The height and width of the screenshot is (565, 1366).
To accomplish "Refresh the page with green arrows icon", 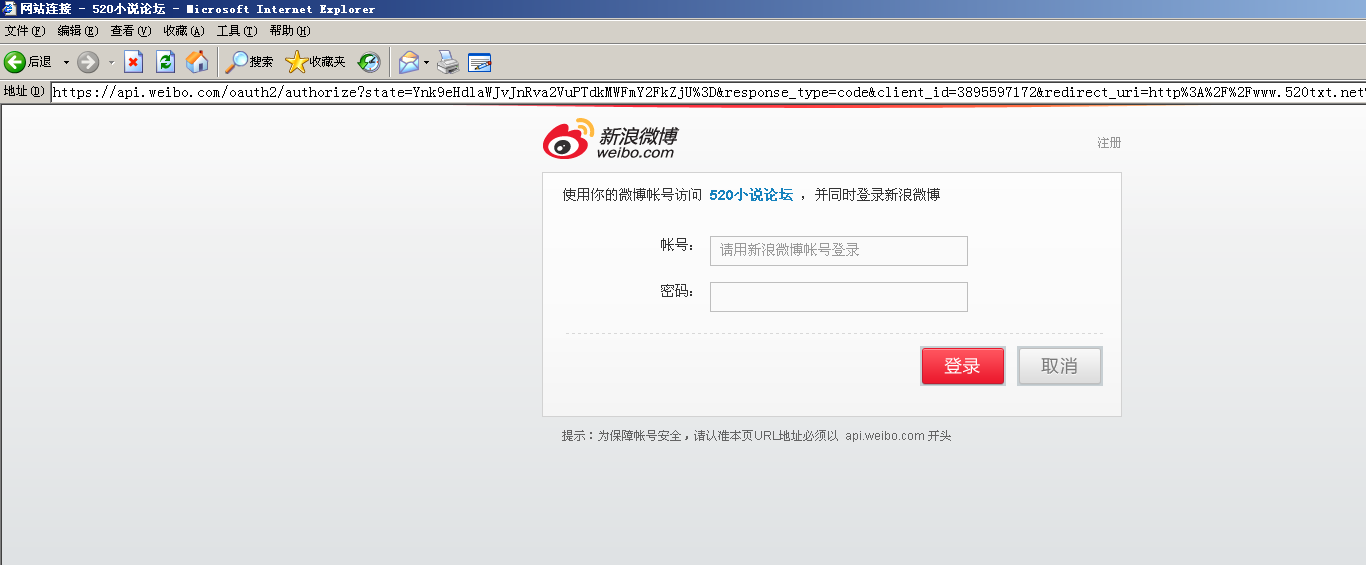I will (166, 62).
